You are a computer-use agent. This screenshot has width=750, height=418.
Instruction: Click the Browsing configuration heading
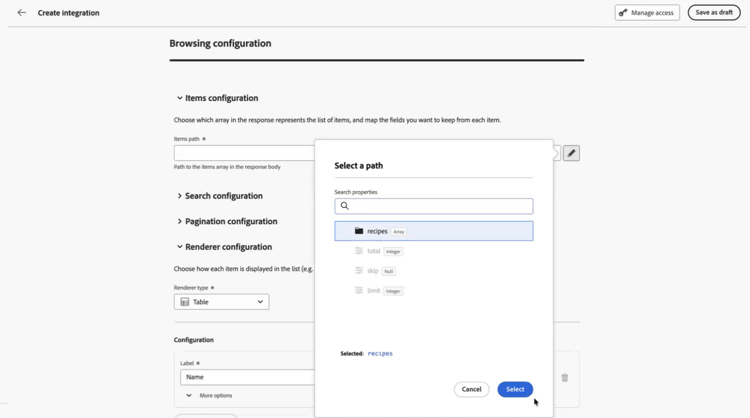tap(220, 44)
